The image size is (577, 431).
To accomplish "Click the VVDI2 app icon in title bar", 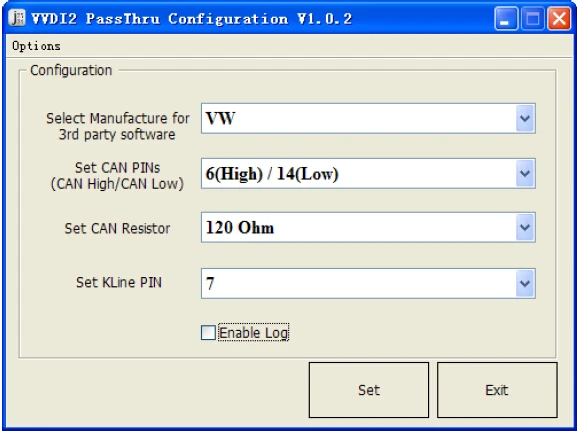I will [17, 18].
